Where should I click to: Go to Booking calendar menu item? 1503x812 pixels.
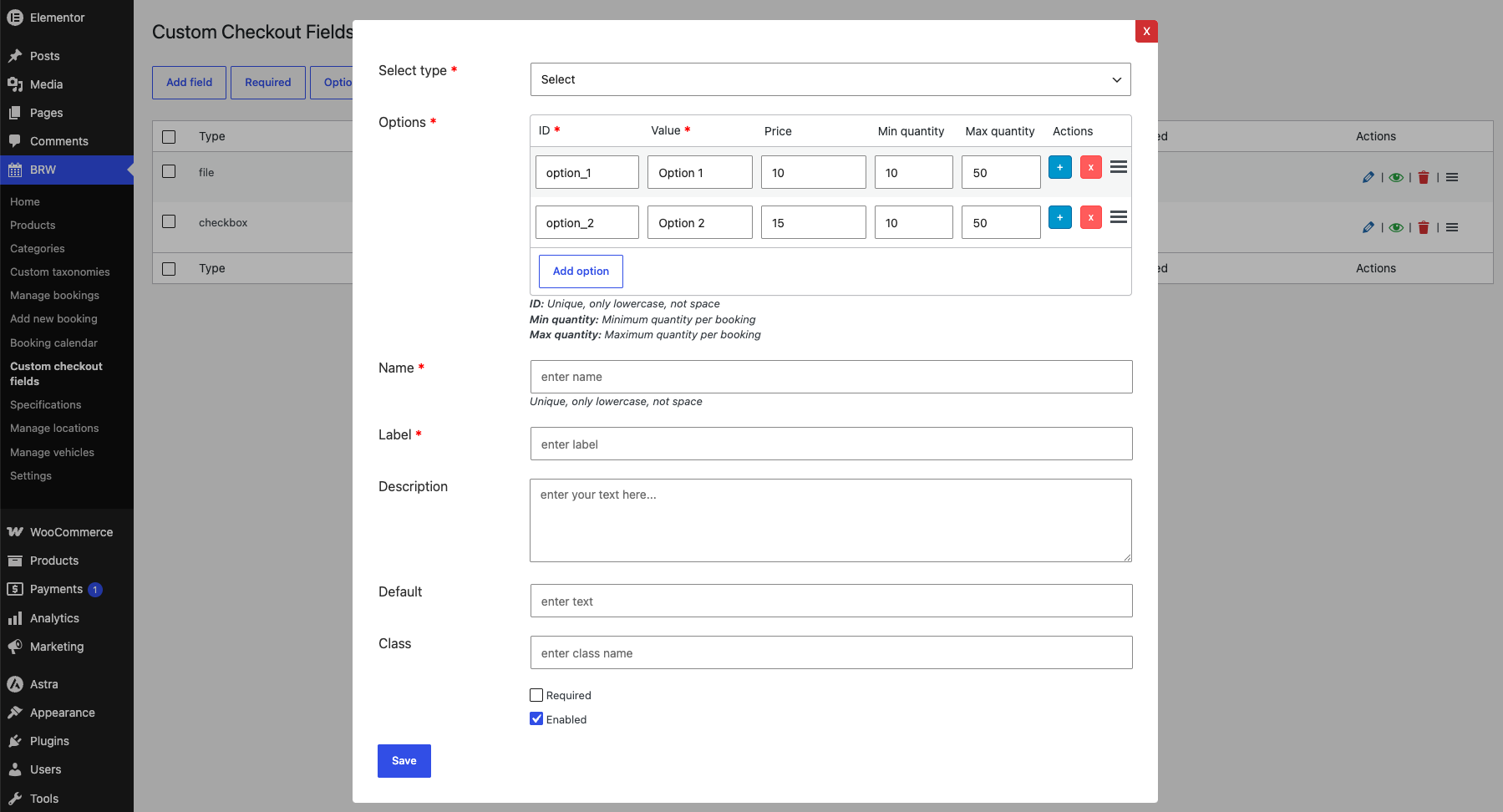pyautogui.click(x=53, y=343)
